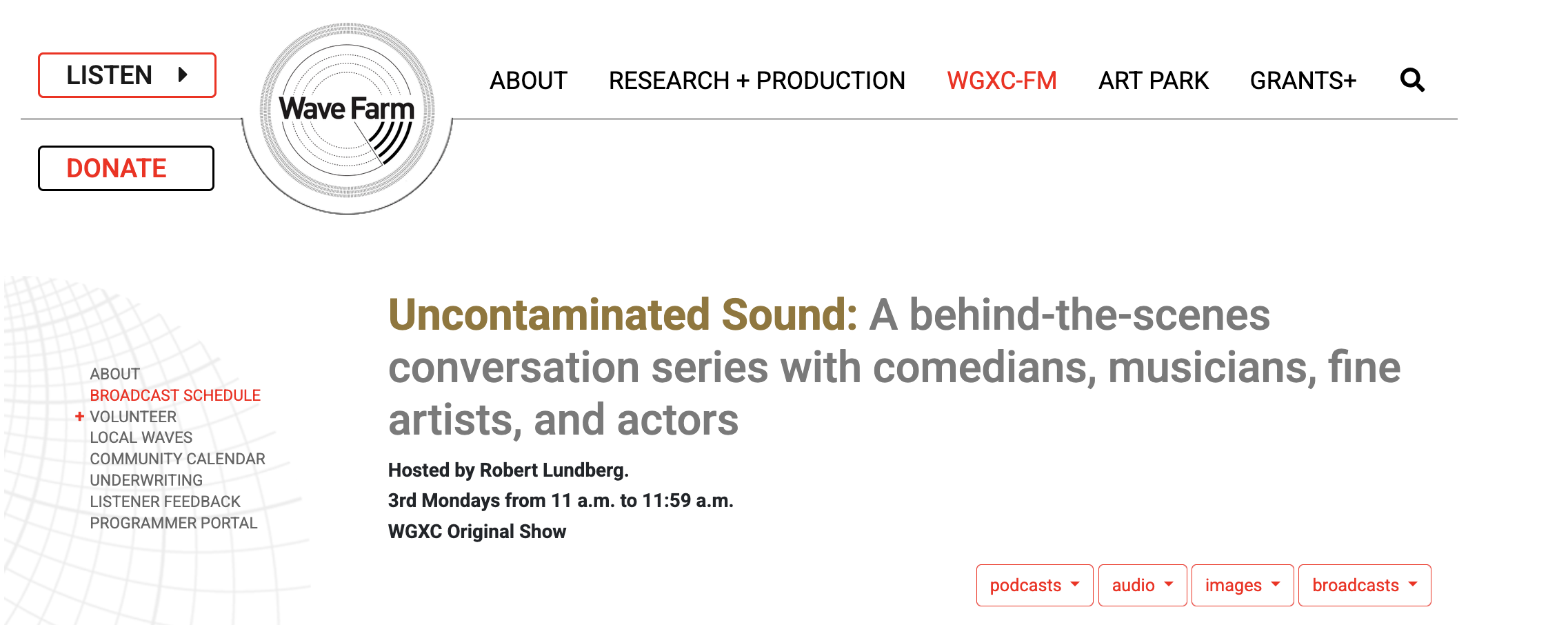This screenshot has height=625, width=1568.
Task: Open the search magnifier icon
Action: coord(1412,80)
